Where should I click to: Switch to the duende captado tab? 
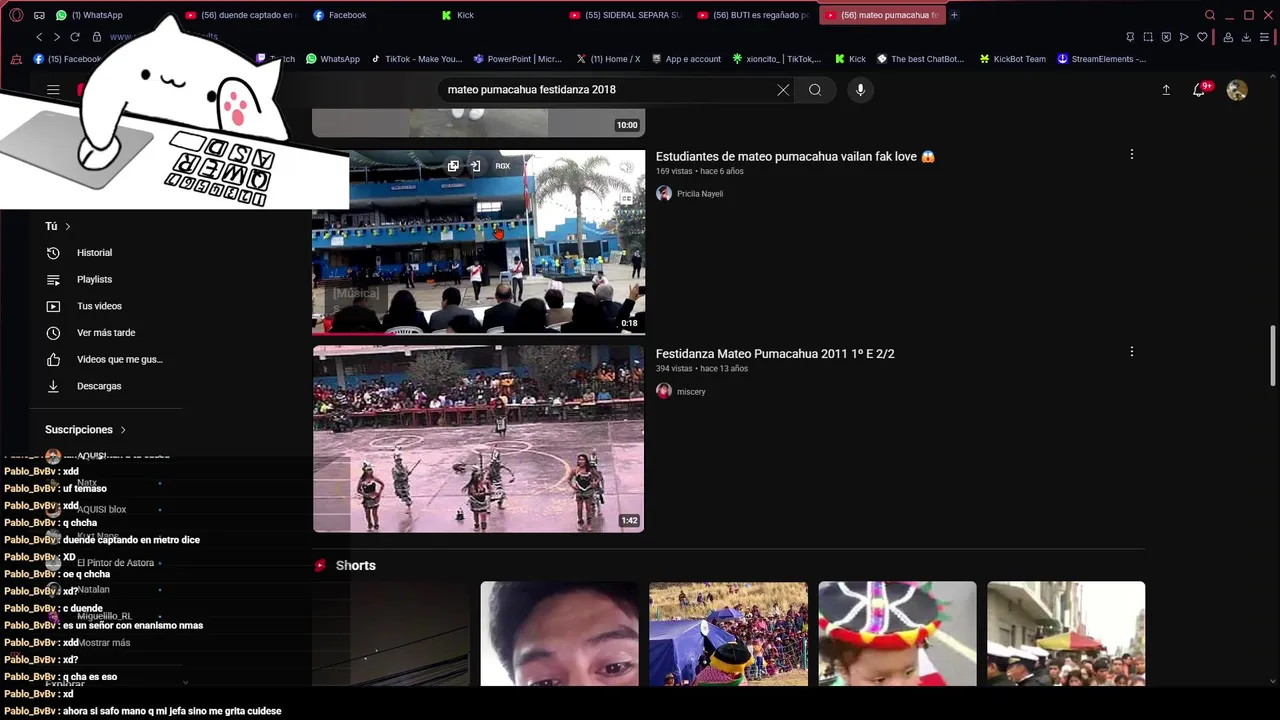pos(241,15)
